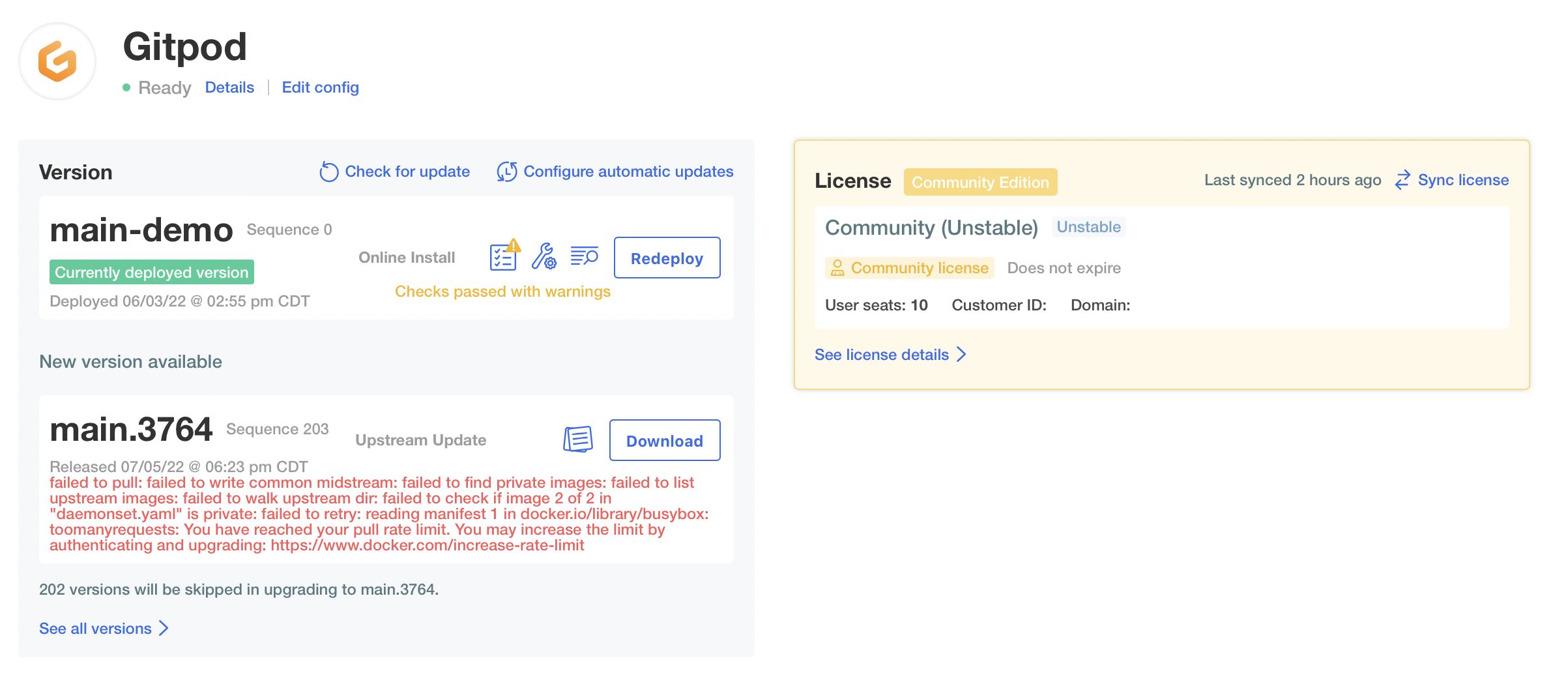Click the 'main-demo' version name
This screenshot has height=686, width=1568.
pos(141,230)
